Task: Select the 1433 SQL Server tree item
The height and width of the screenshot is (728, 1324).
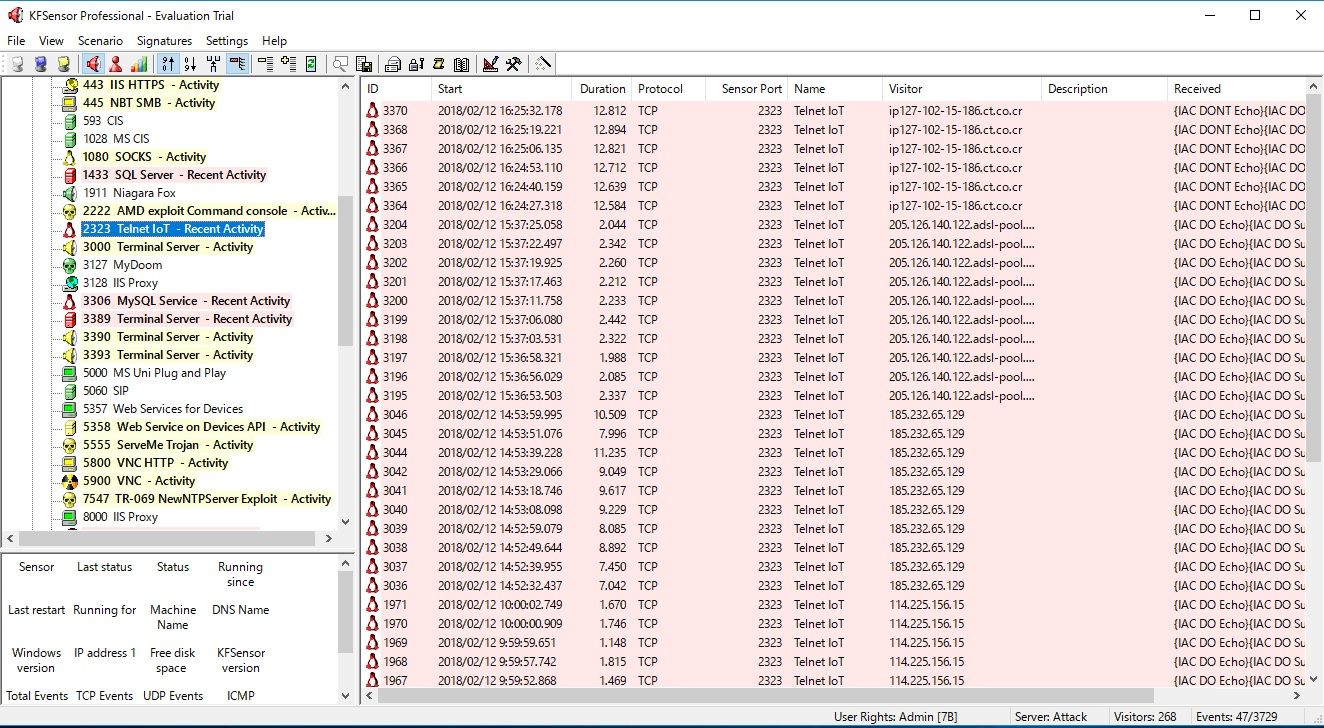Action: point(174,175)
